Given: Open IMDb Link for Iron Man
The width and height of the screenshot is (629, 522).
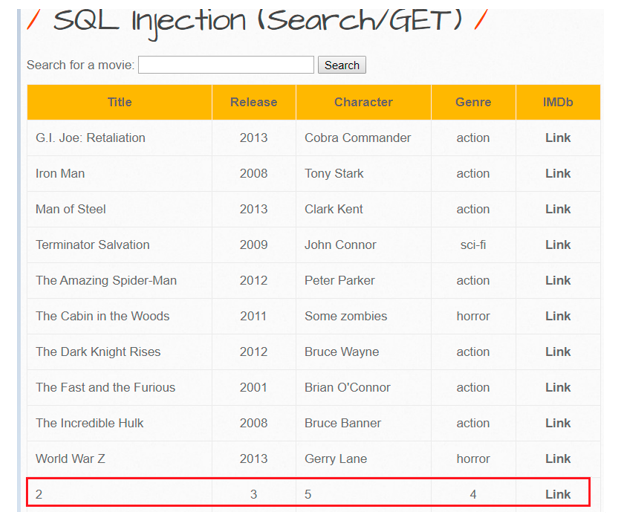Looking at the screenshot, I should click(x=557, y=174).
